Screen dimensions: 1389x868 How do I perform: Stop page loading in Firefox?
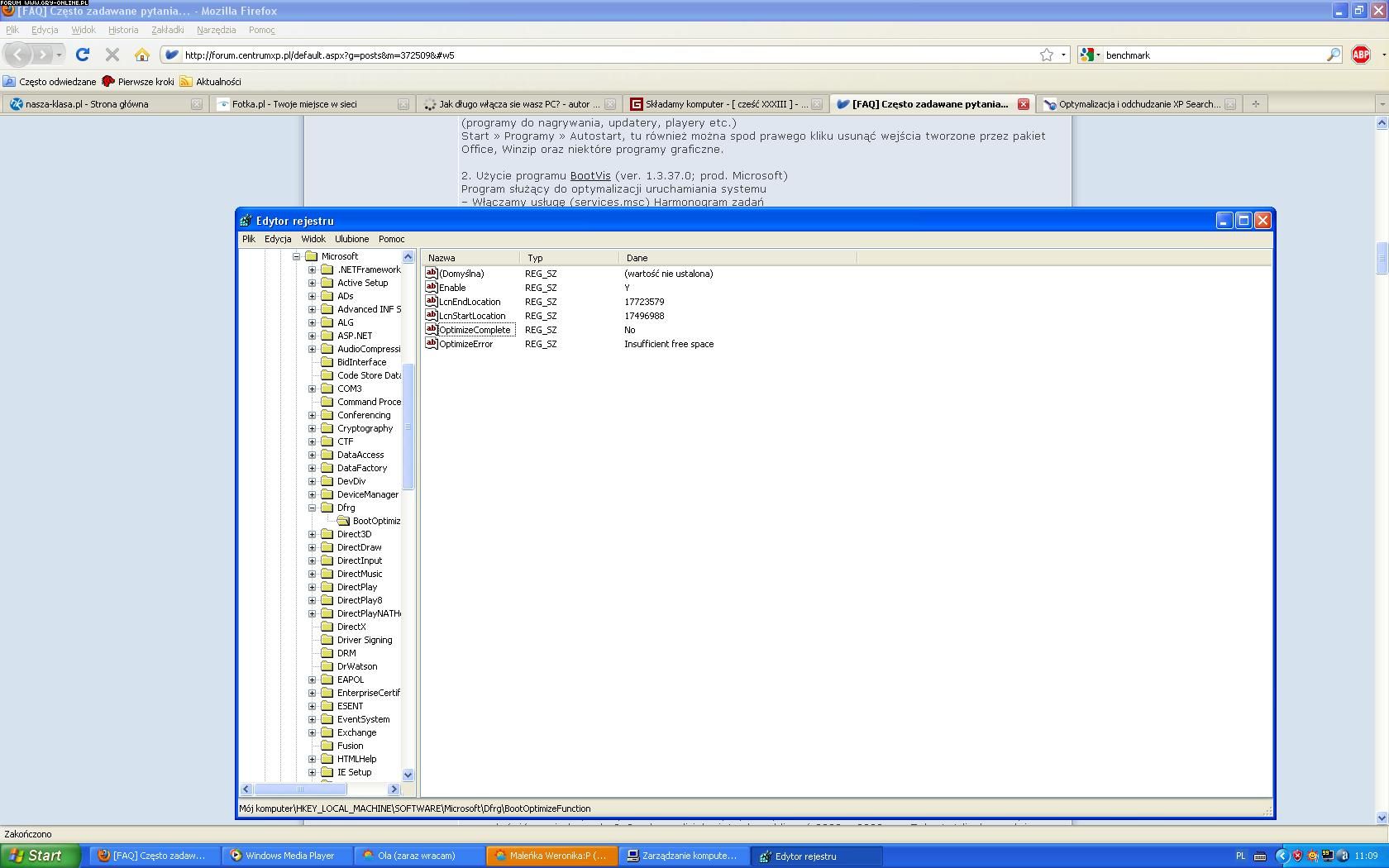(112, 55)
